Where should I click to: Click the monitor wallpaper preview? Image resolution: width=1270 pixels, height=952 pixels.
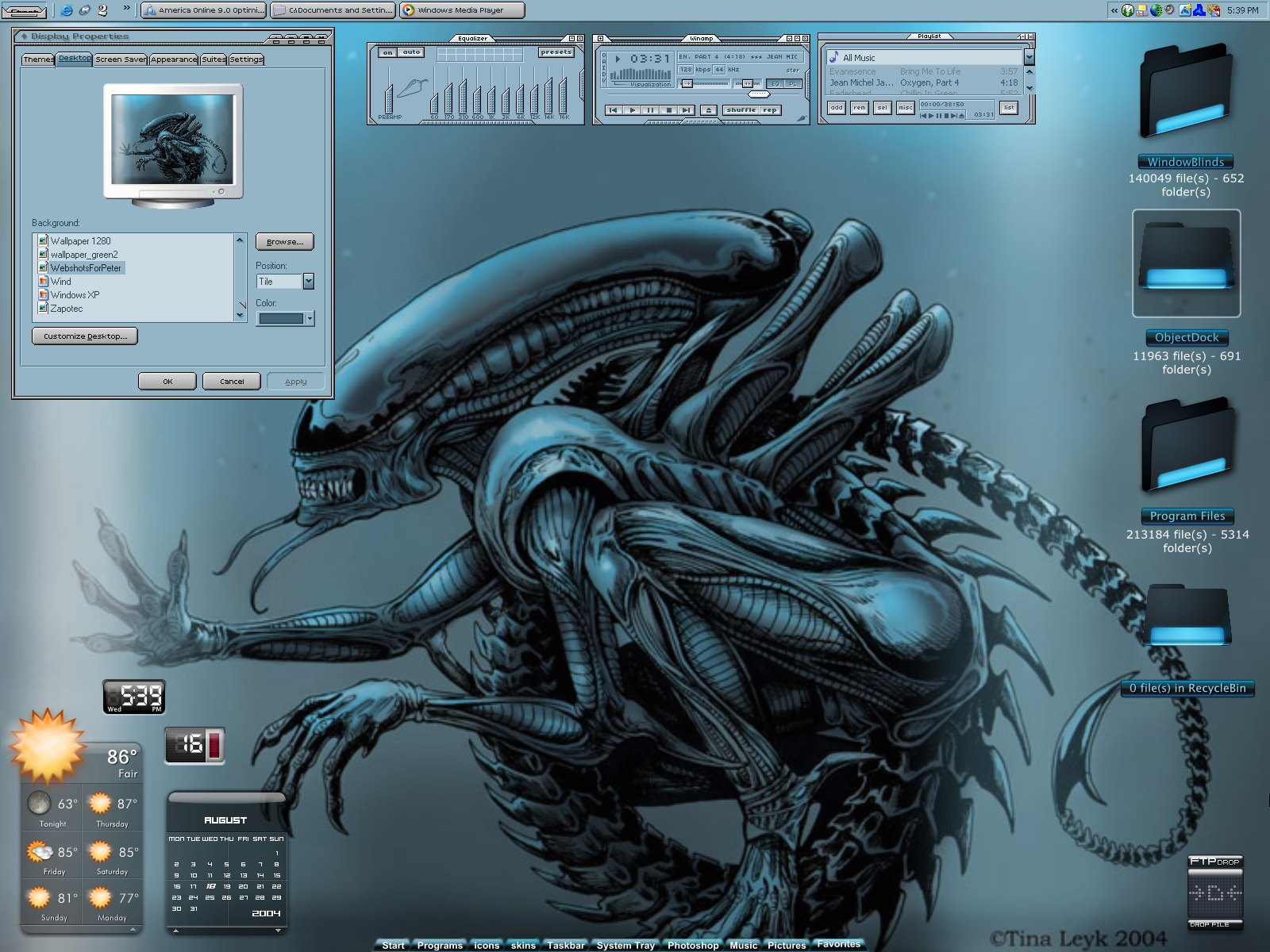[x=173, y=141]
